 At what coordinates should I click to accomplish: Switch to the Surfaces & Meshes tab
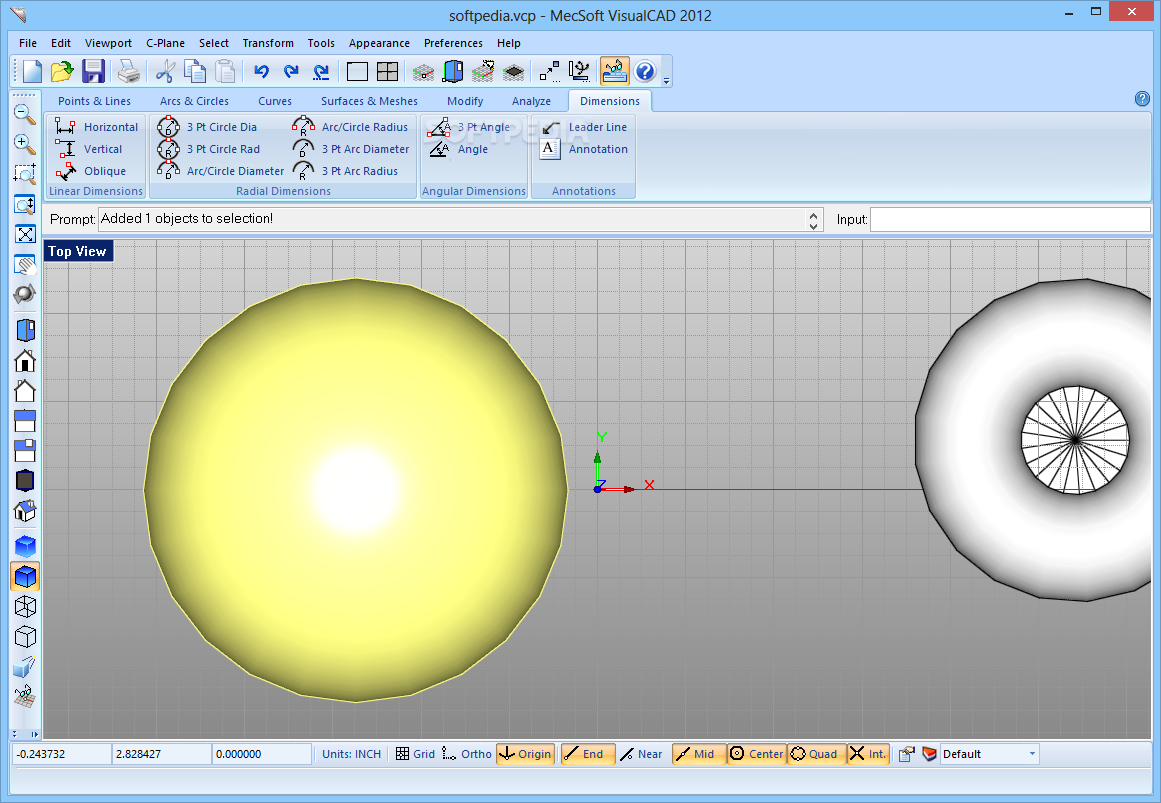click(369, 101)
